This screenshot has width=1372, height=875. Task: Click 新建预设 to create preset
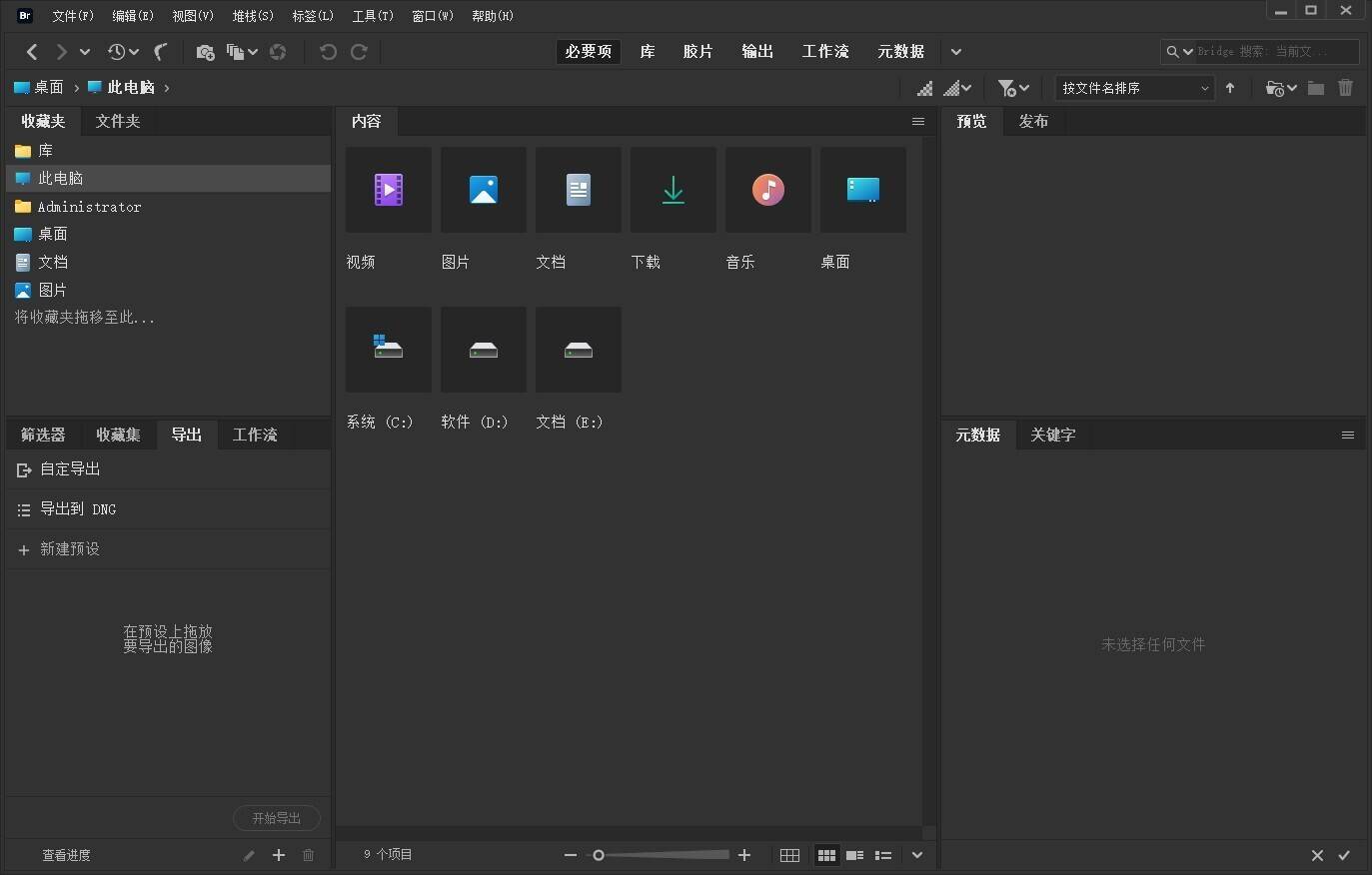pyautogui.click(x=69, y=549)
